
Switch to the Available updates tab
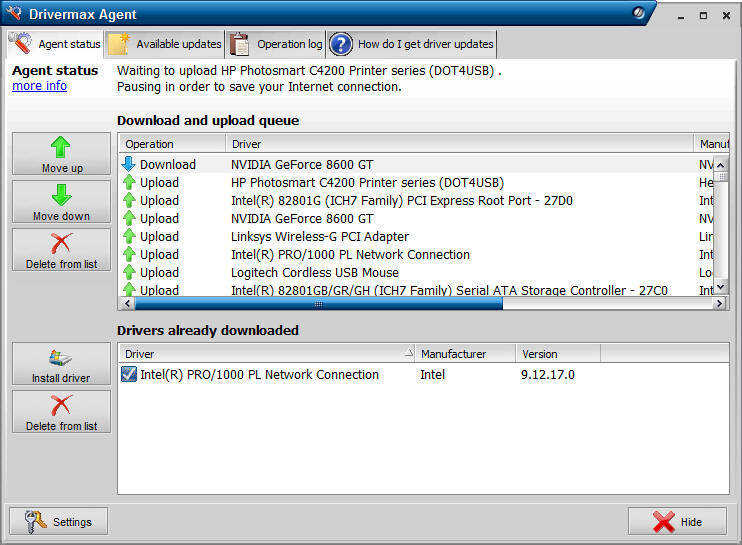(165, 44)
